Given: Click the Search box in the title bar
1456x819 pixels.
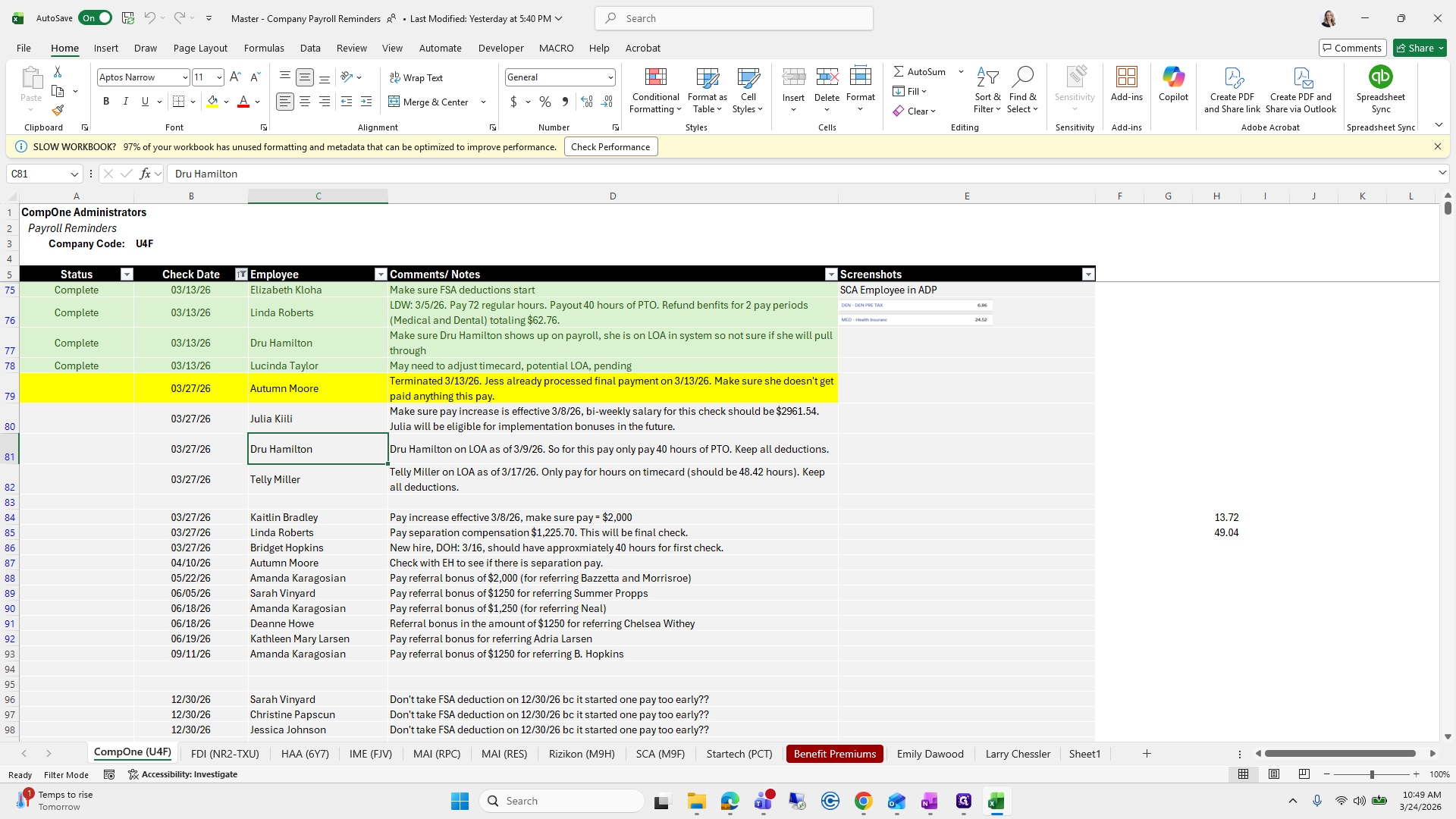Looking at the screenshot, I should click(x=733, y=18).
